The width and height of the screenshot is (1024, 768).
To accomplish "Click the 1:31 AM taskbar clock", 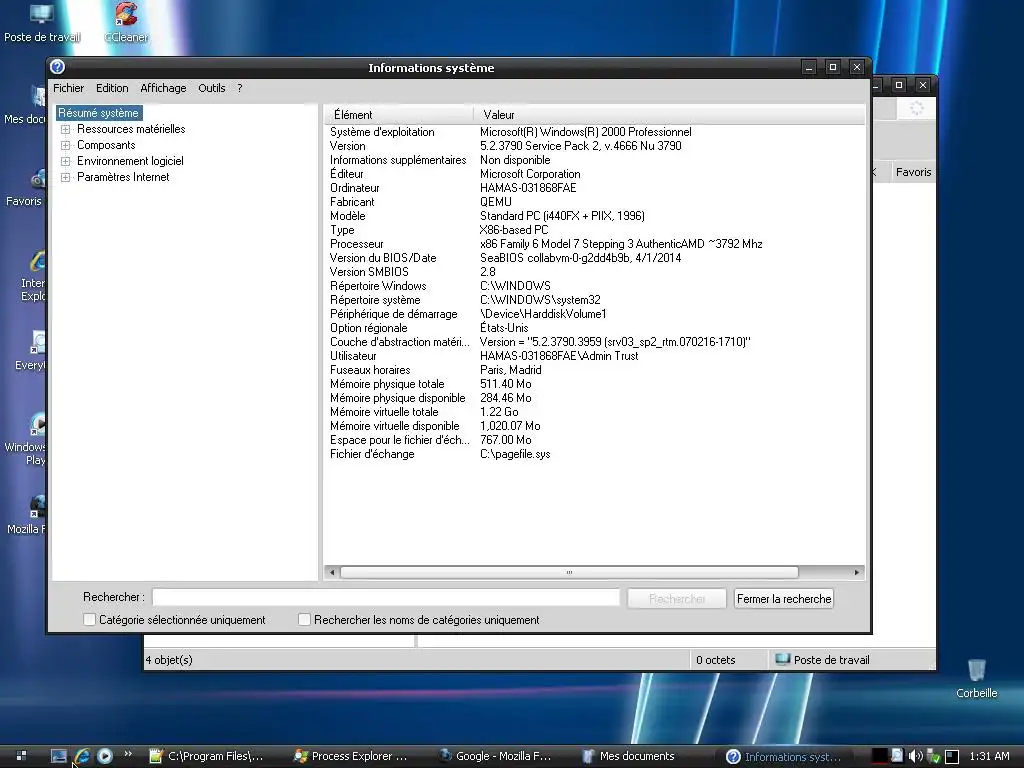I will (989, 756).
